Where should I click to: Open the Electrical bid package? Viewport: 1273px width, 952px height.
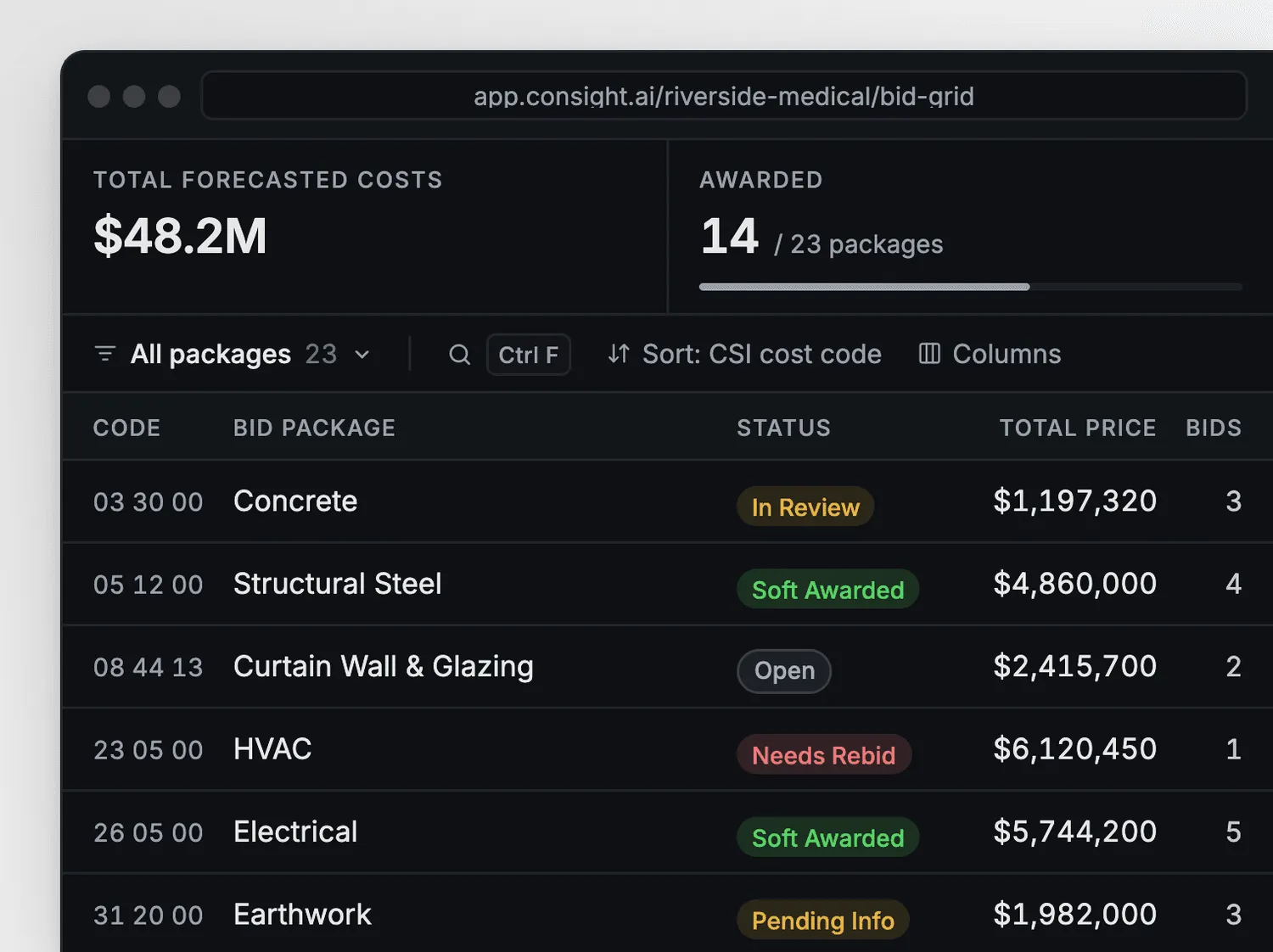click(295, 832)
